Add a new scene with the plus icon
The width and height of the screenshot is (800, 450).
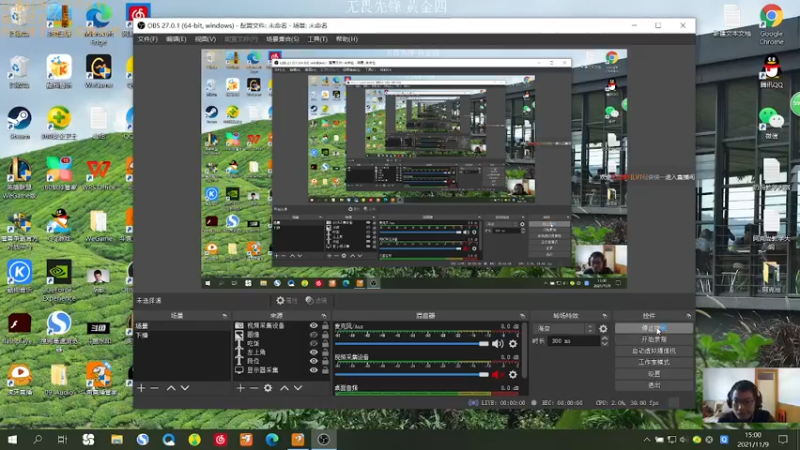coord(141,388)
